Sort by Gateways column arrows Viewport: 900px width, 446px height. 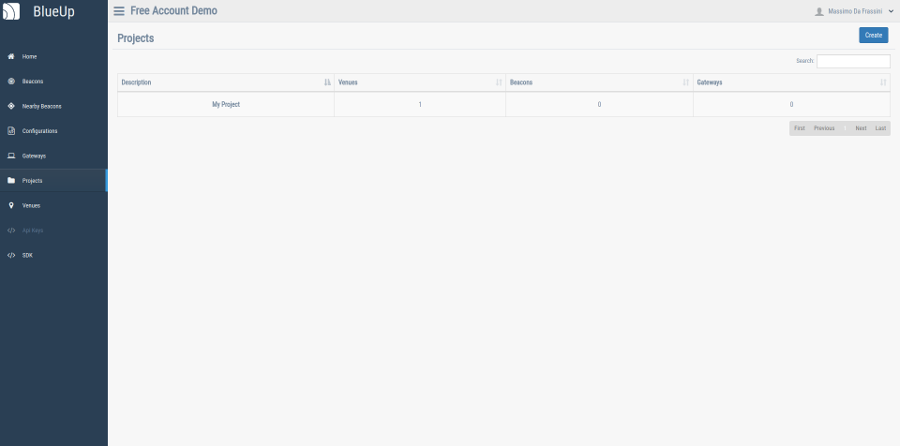[883, 82]
